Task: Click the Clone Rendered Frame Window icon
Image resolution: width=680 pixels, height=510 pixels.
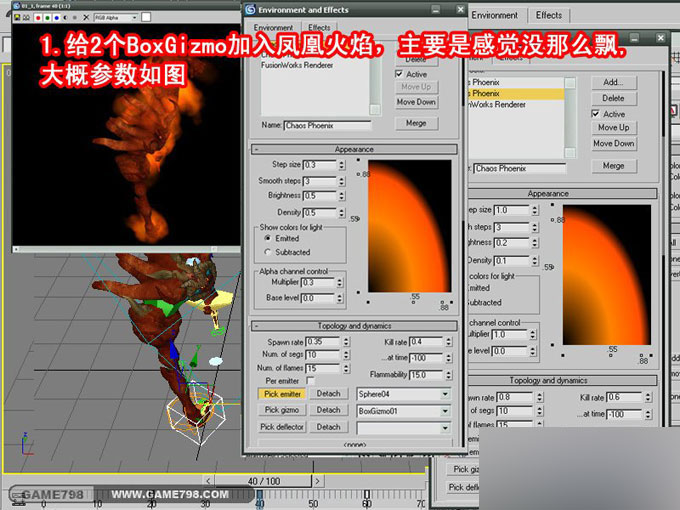Action: click(26, 17)
